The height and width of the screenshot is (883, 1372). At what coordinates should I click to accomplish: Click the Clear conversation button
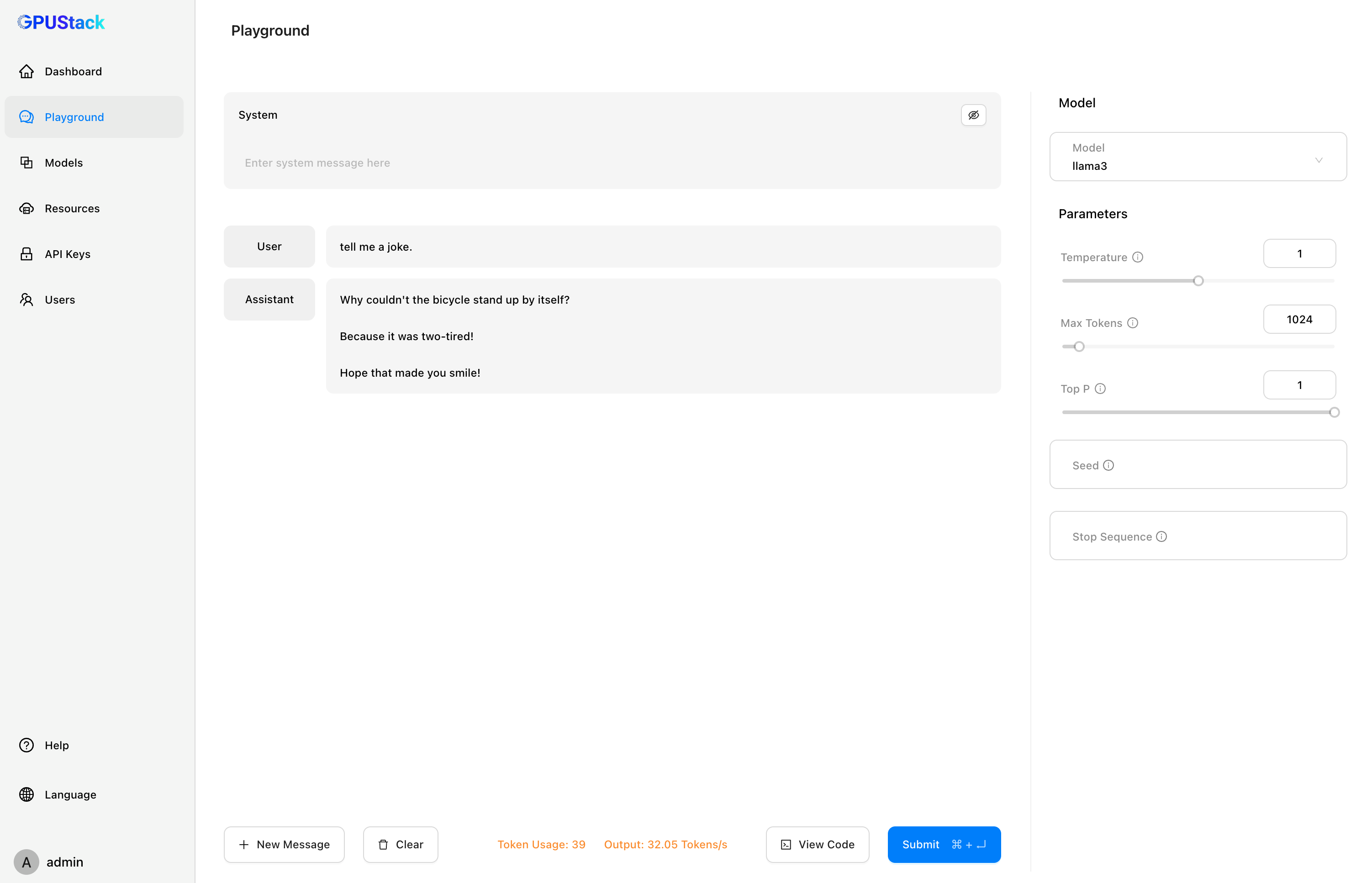click(x=400, y=844)
